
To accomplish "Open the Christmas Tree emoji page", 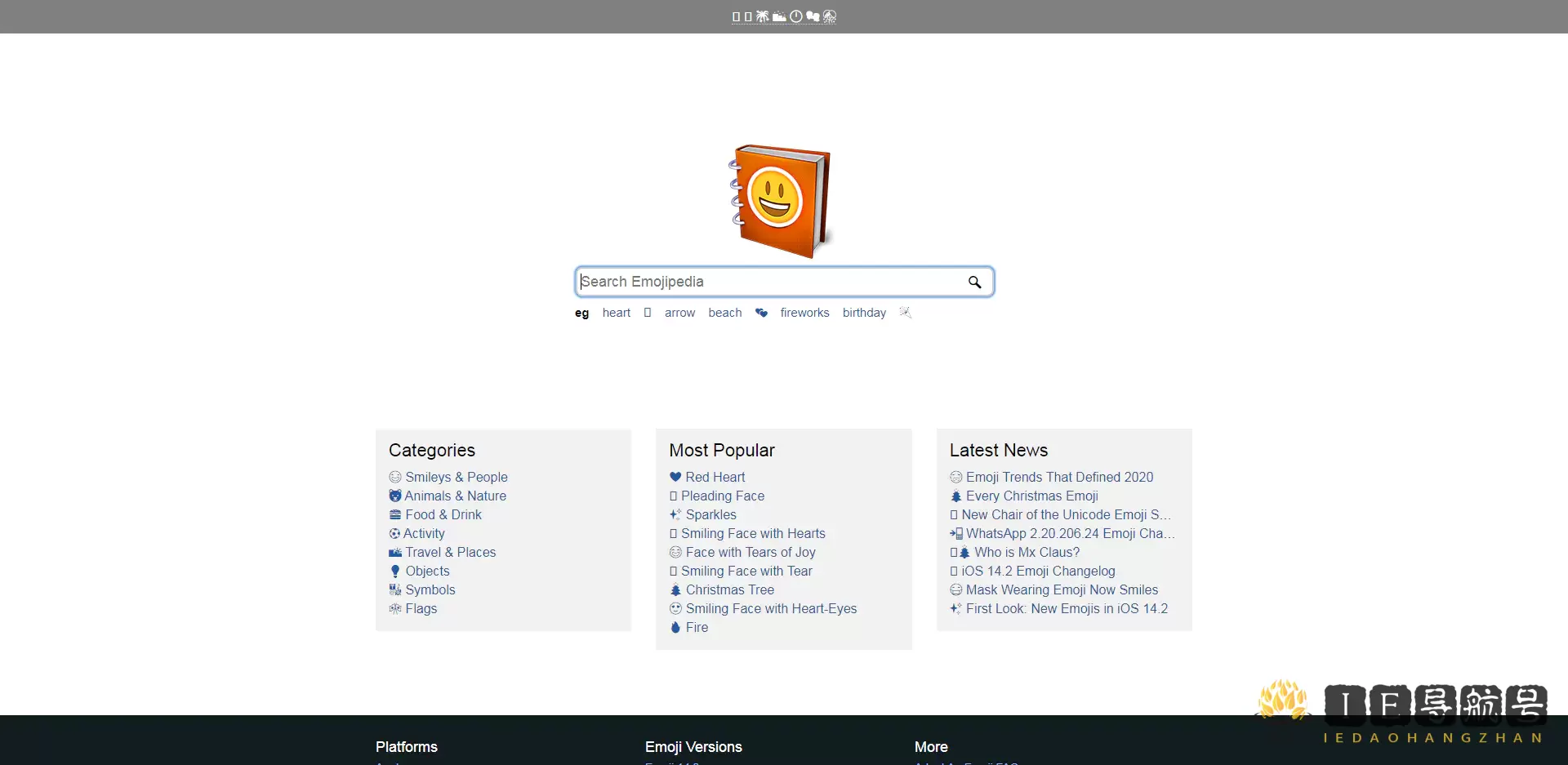I will coord(729,590).
